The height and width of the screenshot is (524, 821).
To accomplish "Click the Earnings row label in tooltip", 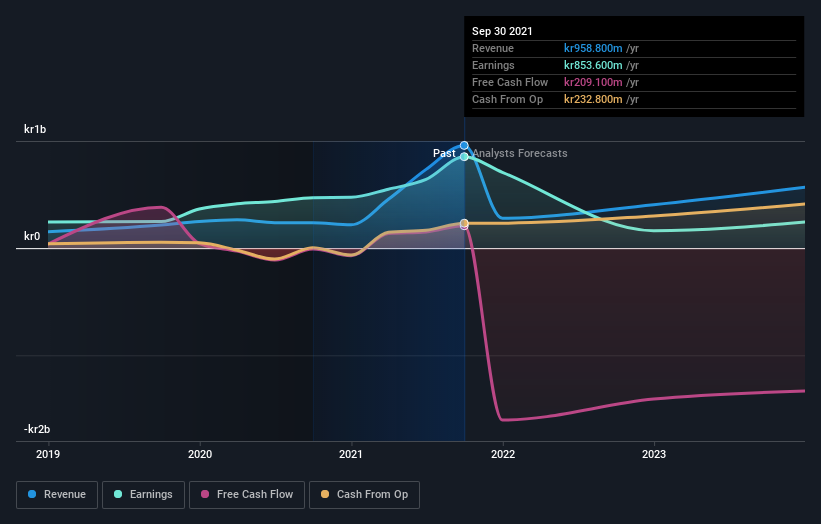I will tap(493, 65).
